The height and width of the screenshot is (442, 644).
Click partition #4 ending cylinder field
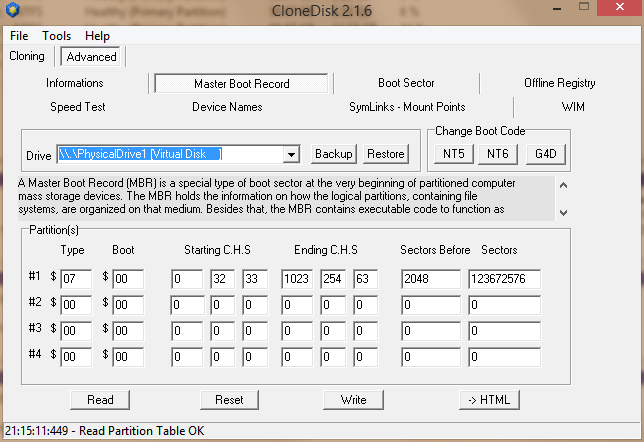point(297,357)
